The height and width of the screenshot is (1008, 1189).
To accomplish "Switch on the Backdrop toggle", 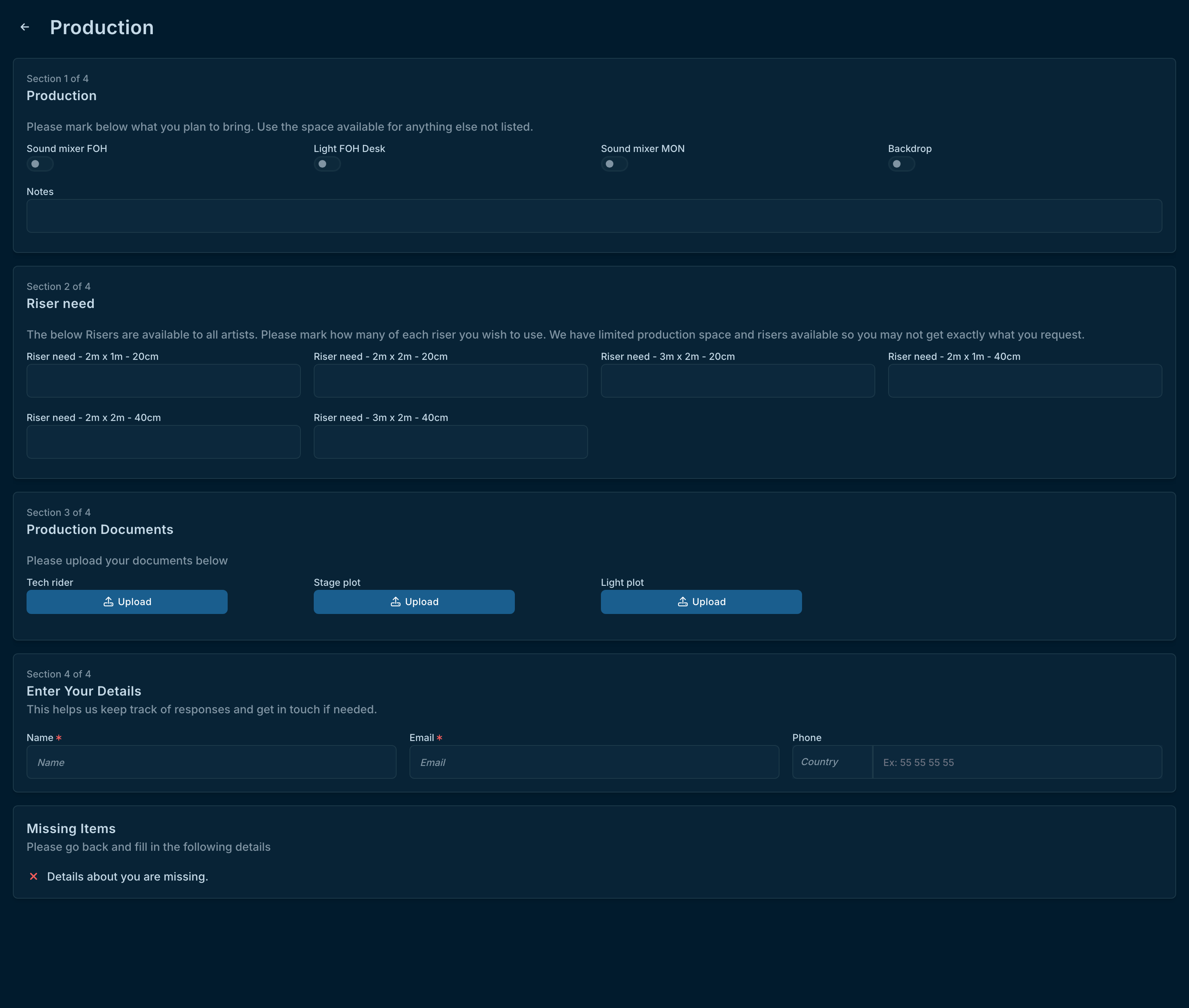I will click(x=901, y=164).
